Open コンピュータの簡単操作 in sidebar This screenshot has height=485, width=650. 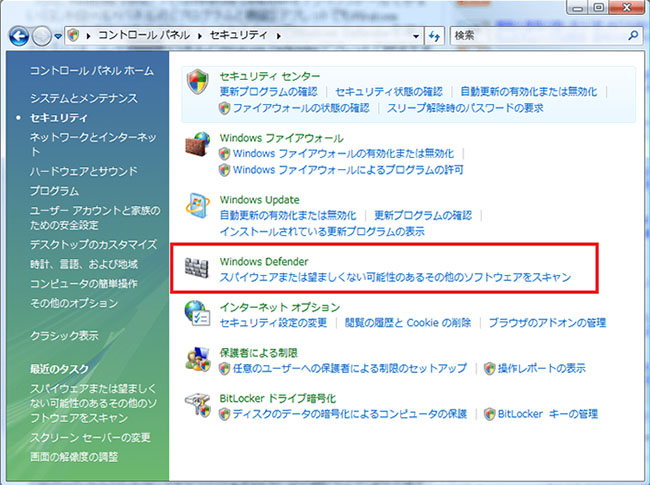pos(84,284)
